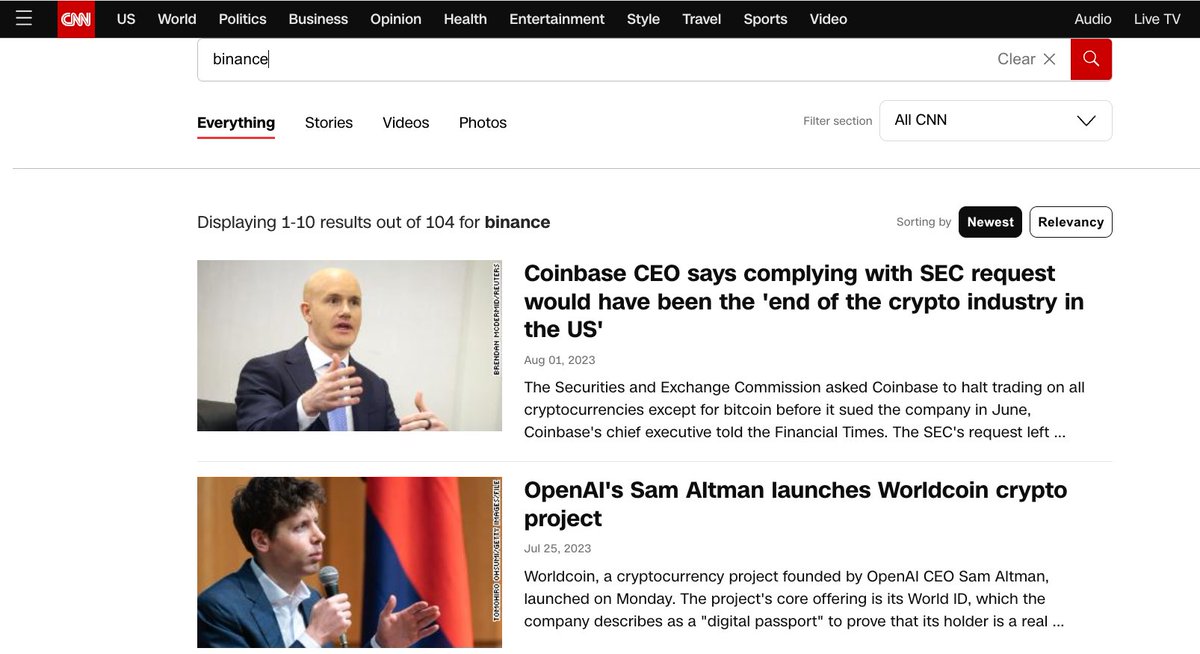Image resolution: width=1200 pixels, height=654 pixels.
Task: Click the Coinbase CEO article thumbnail
Action: tap(349, 346)
